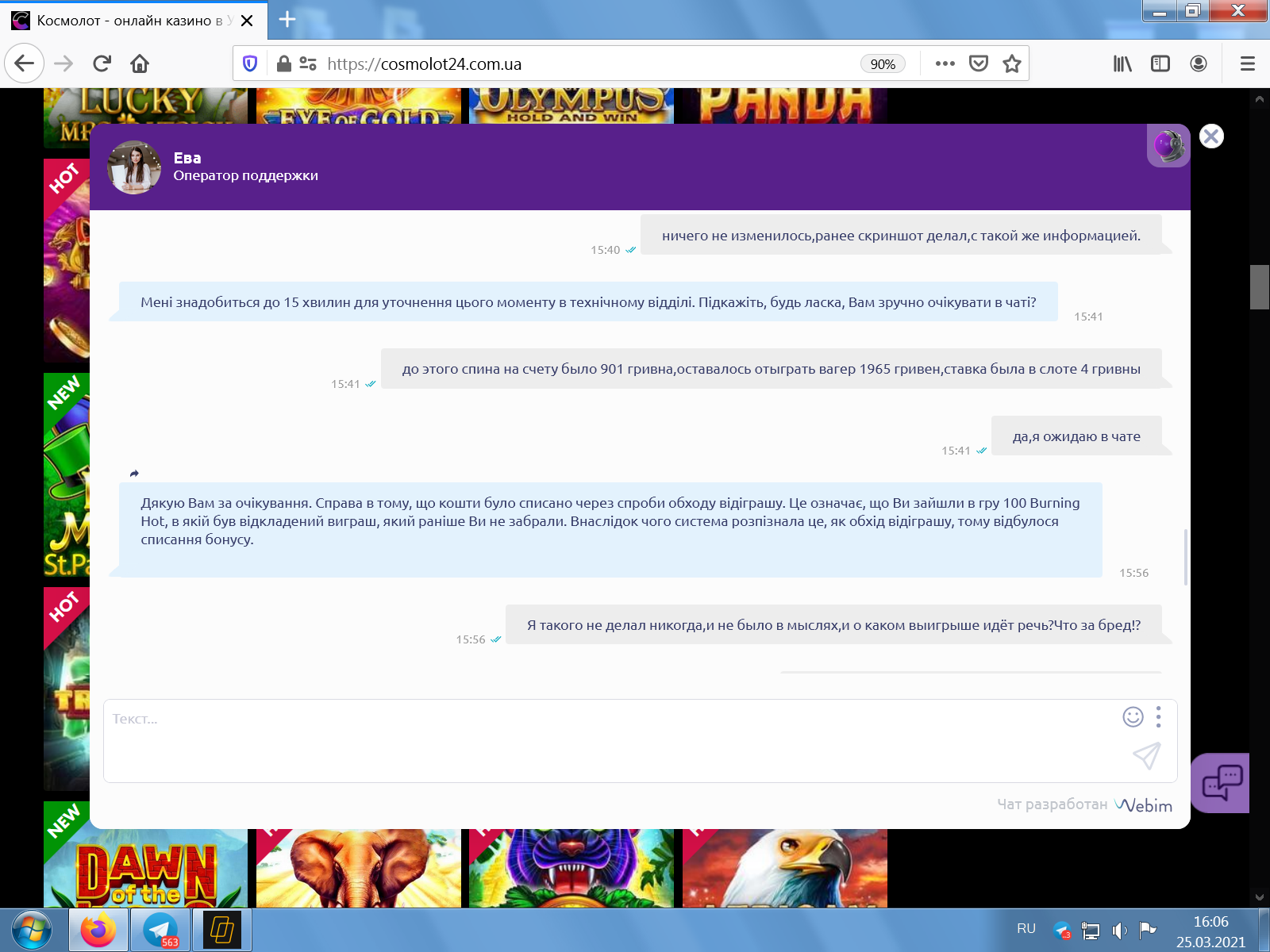Open the Panda slot game thumbnail
This screenshot has width=1270, height=952.
pos(785,106)
